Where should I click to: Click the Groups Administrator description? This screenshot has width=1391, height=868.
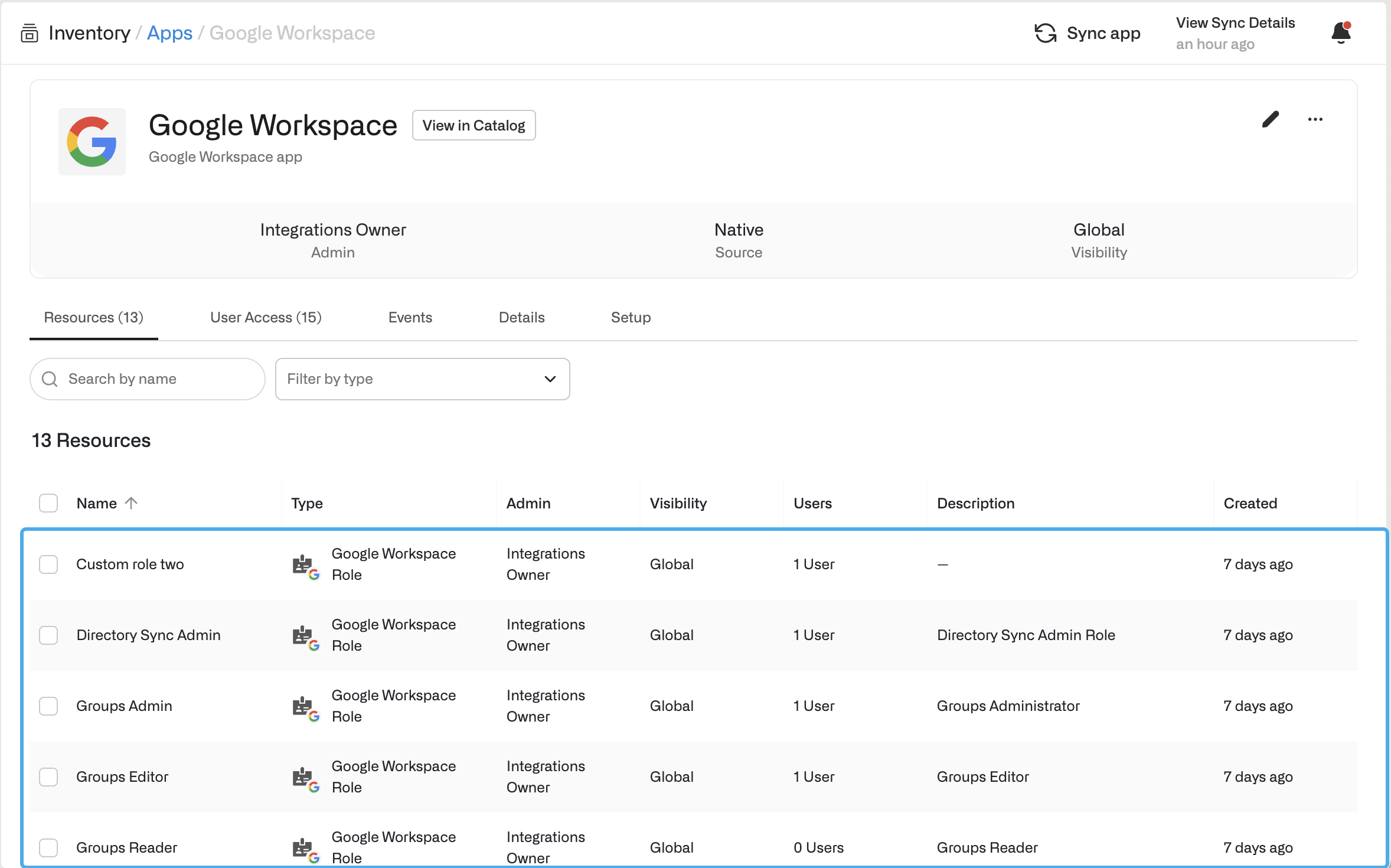(x=1008, y=706)
